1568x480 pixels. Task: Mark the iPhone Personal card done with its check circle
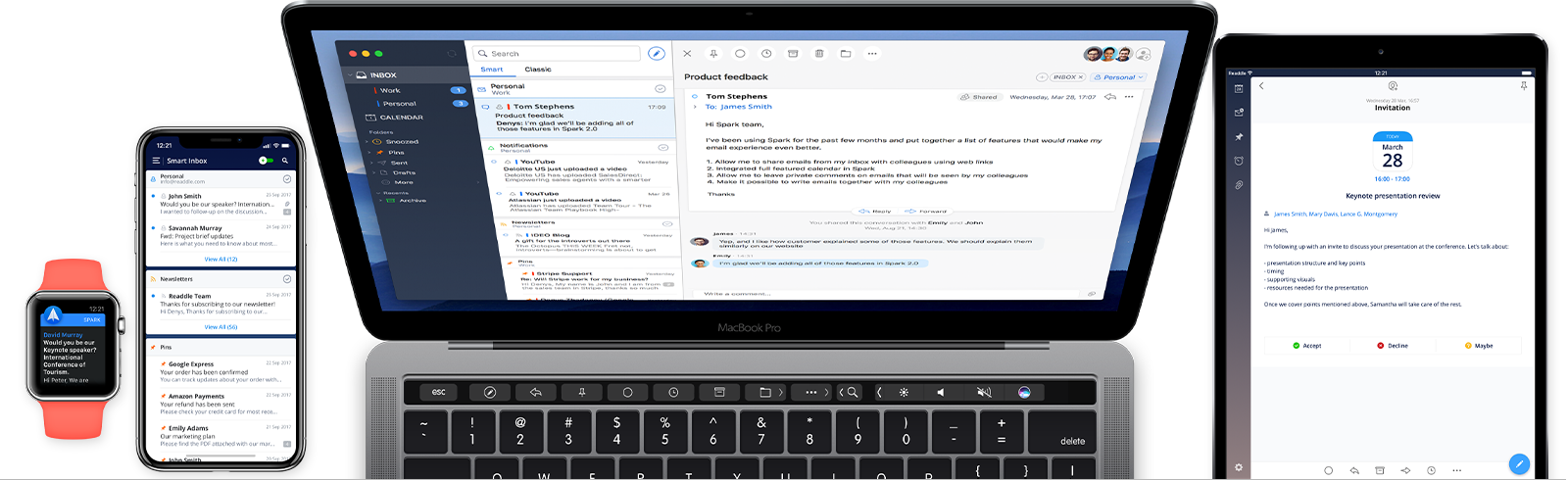[287, 179]
